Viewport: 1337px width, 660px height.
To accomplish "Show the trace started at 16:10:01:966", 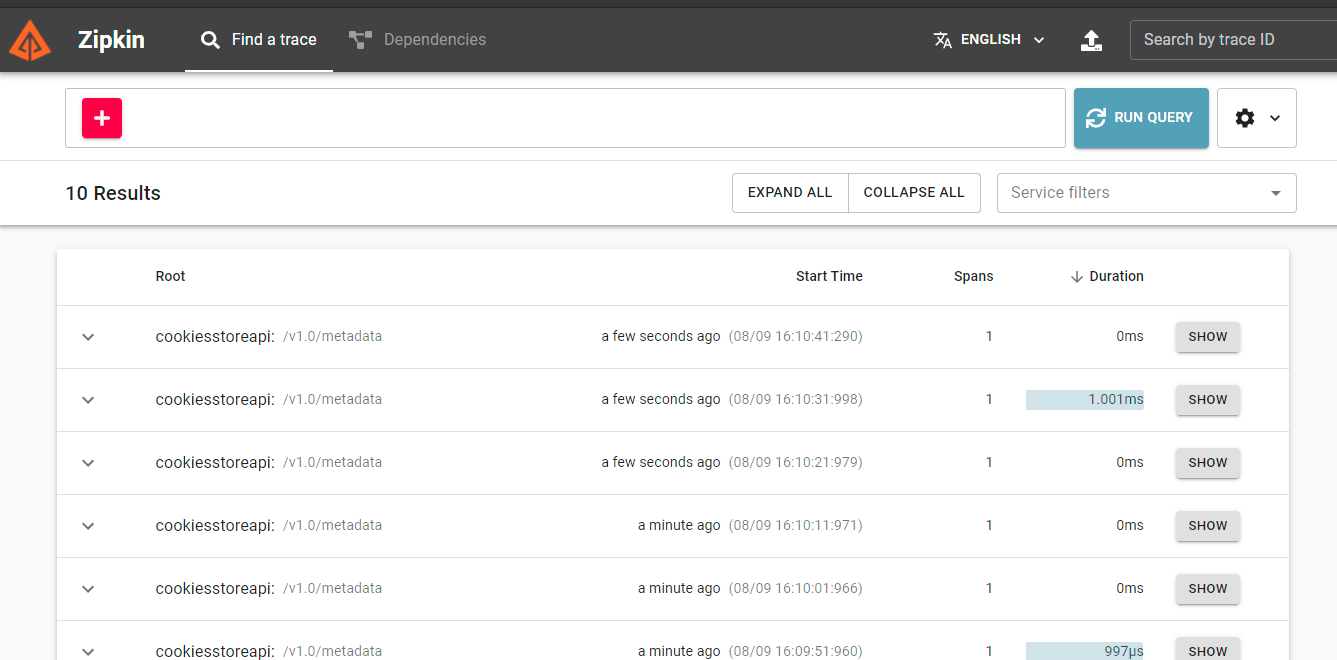I will click(x=1208, y=589).
